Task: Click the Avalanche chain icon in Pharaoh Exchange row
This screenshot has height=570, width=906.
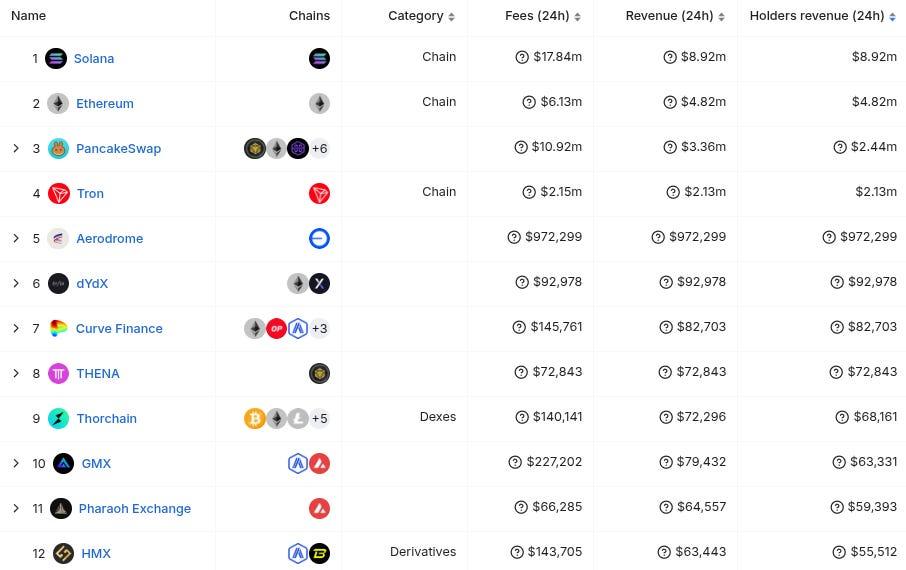Action: tap(320, 509)
